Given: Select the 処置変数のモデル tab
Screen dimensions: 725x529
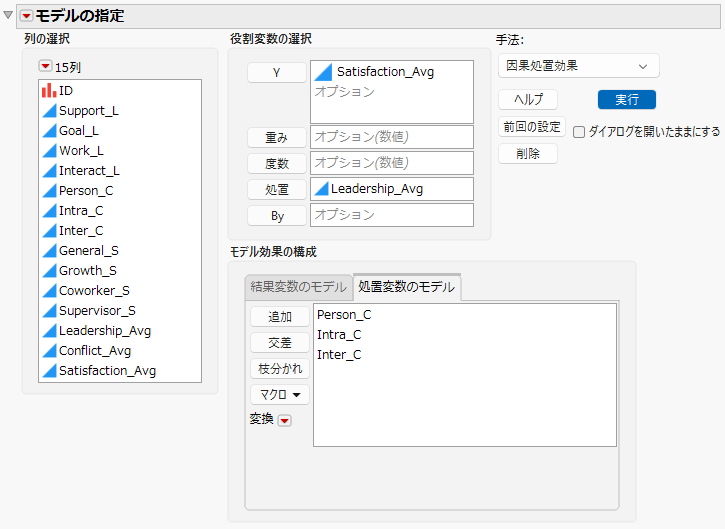Looking at the screenshot, I should tap(406, 287).
